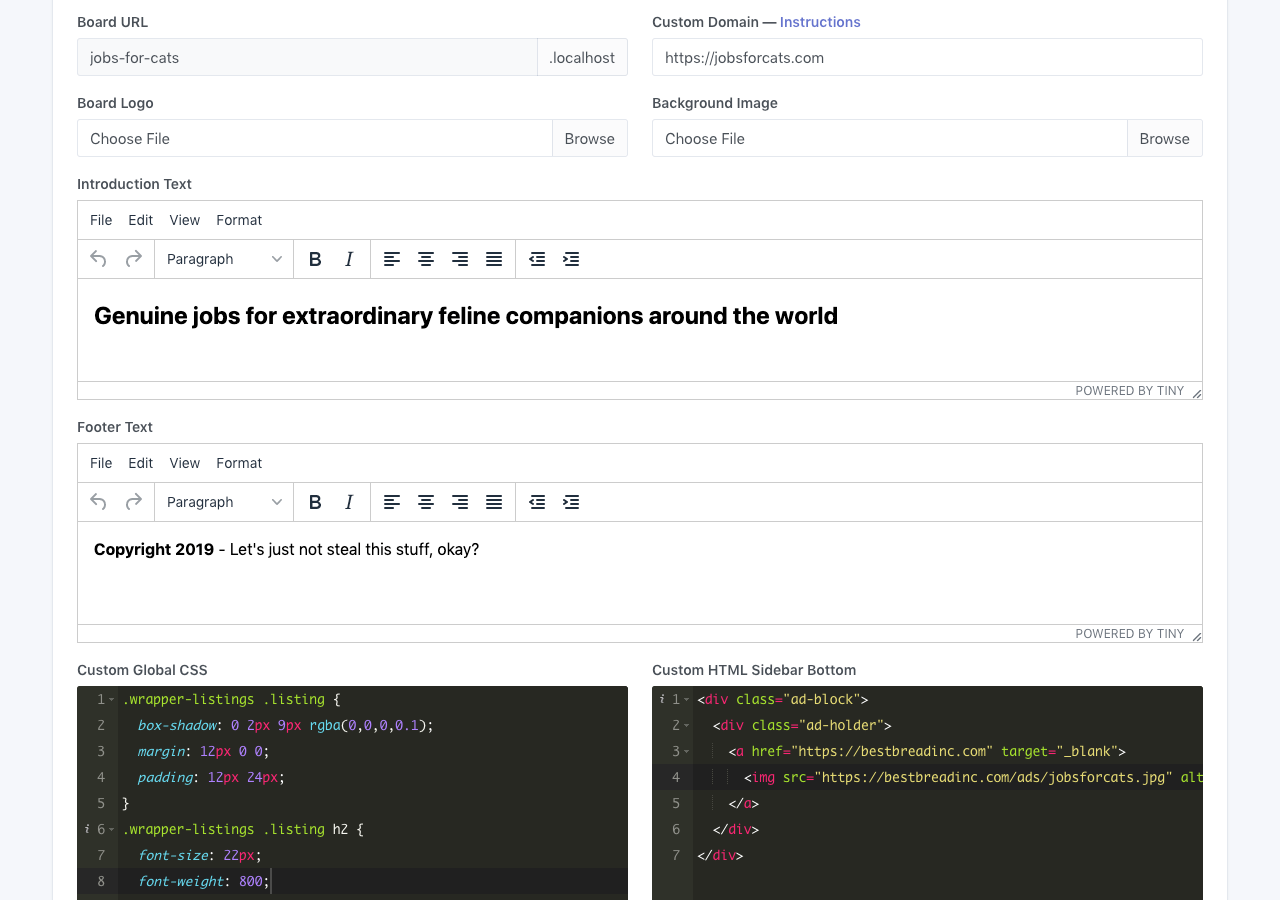Click the Custom Domain input field
The image size is (1280, 900).
point(926,58)
